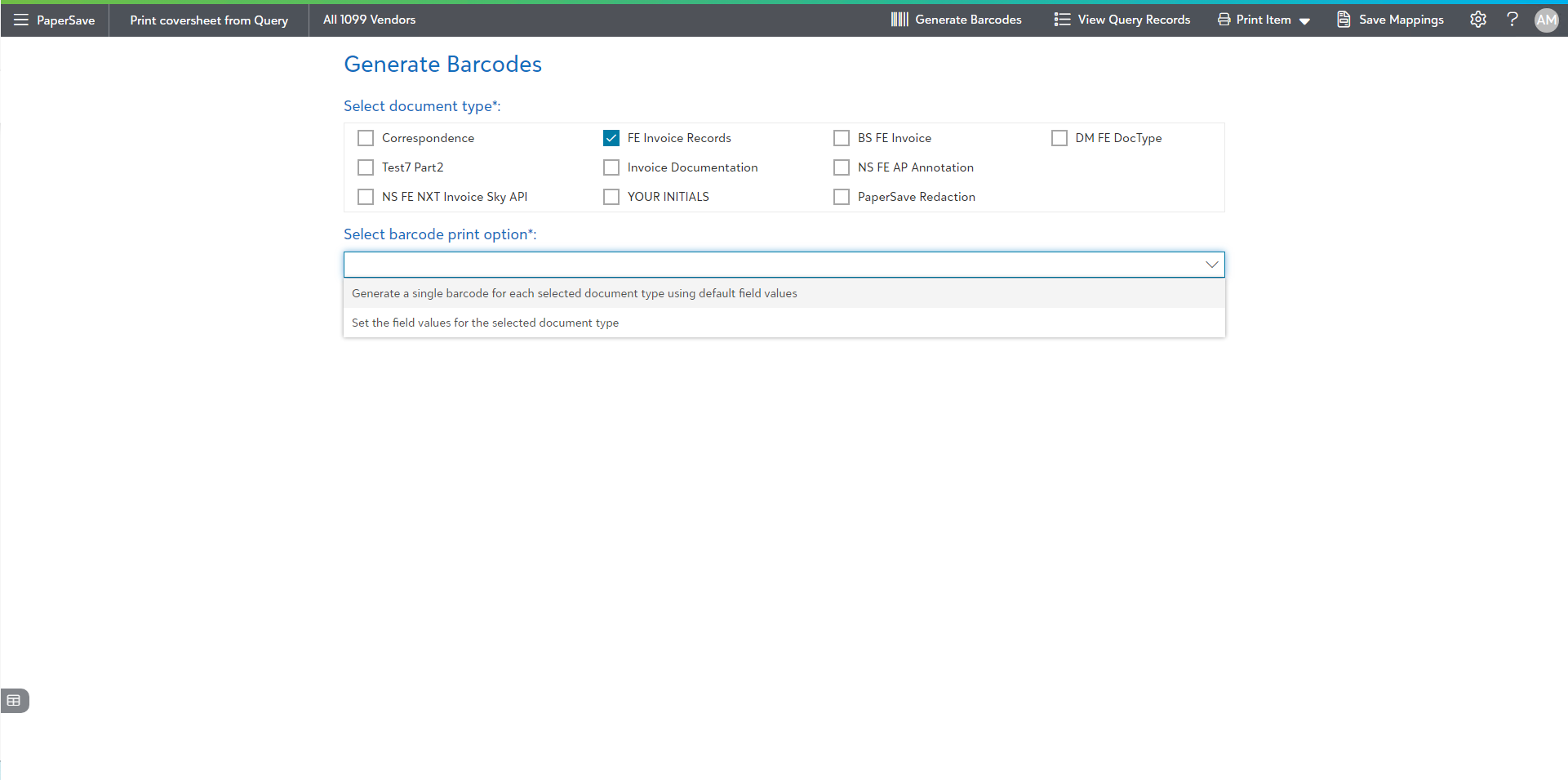
Task: Click the Save Mappings document icon
Action: tap(1344, 20)
